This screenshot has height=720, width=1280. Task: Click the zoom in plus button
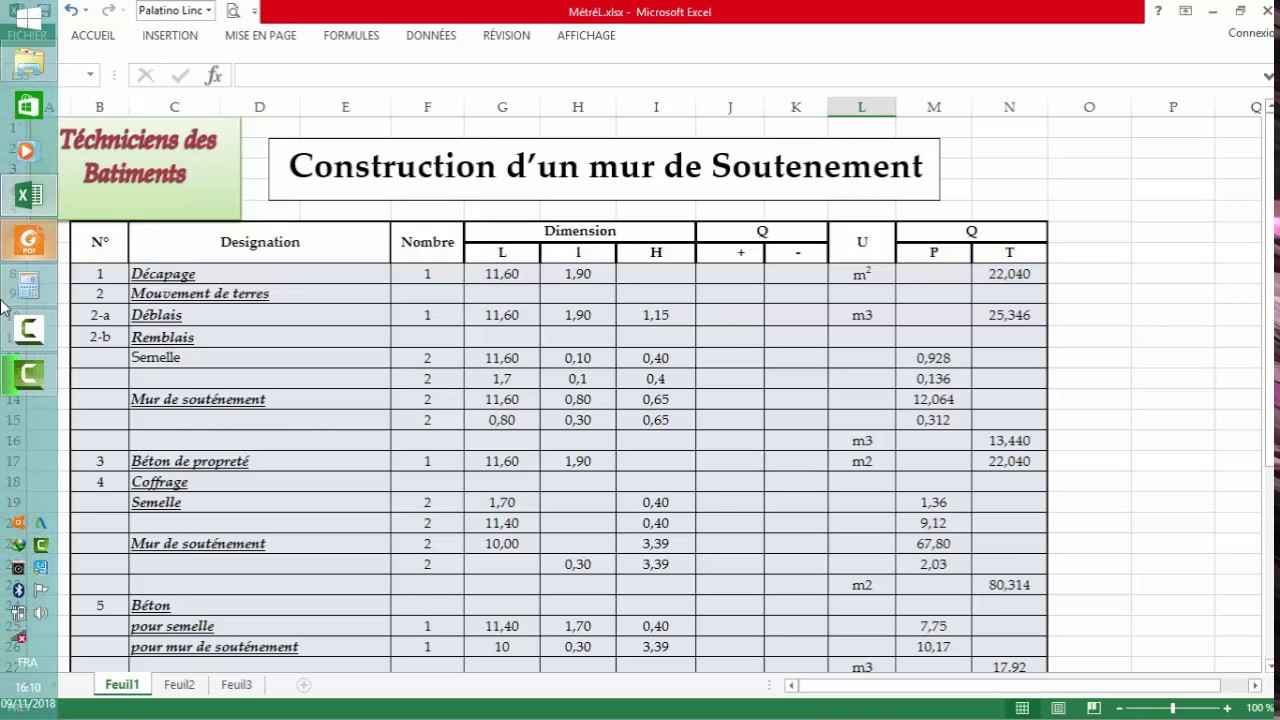coord(1227,708)
